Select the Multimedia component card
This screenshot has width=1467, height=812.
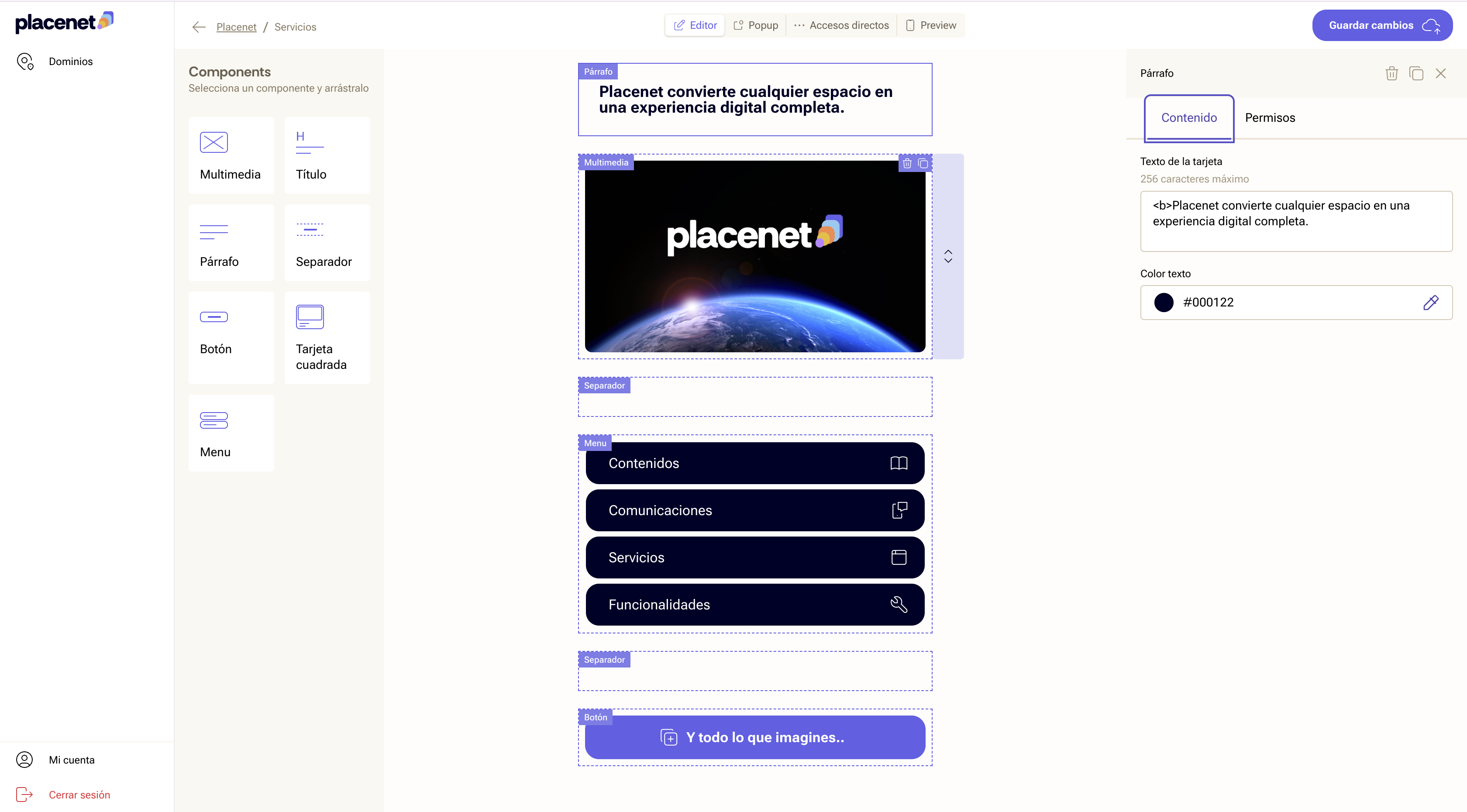tap(231, 155)
